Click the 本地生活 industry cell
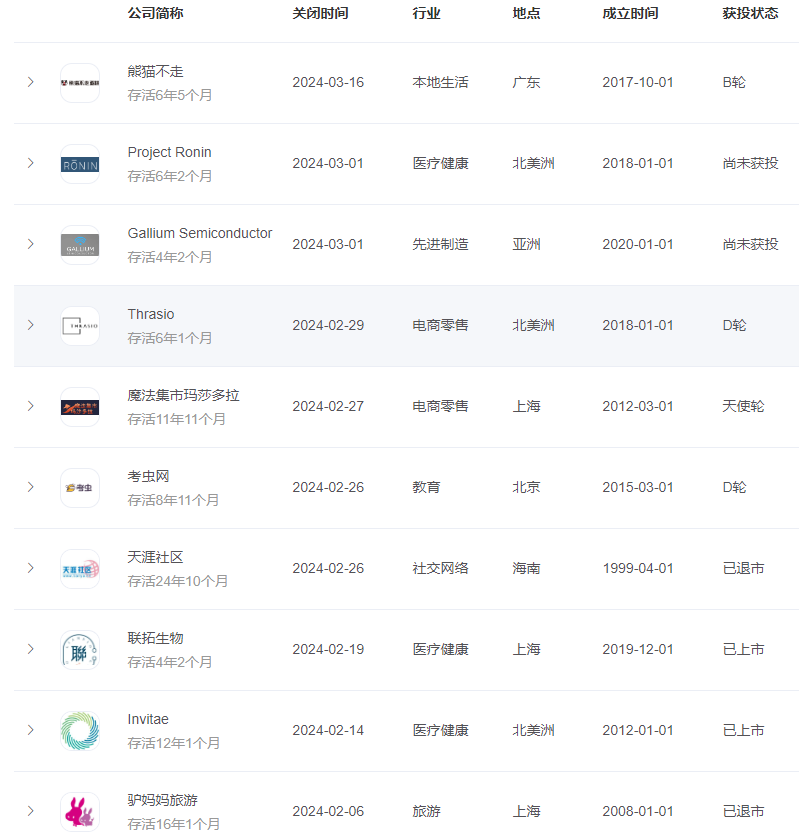799x840 pixels. (x=440, y=82)
